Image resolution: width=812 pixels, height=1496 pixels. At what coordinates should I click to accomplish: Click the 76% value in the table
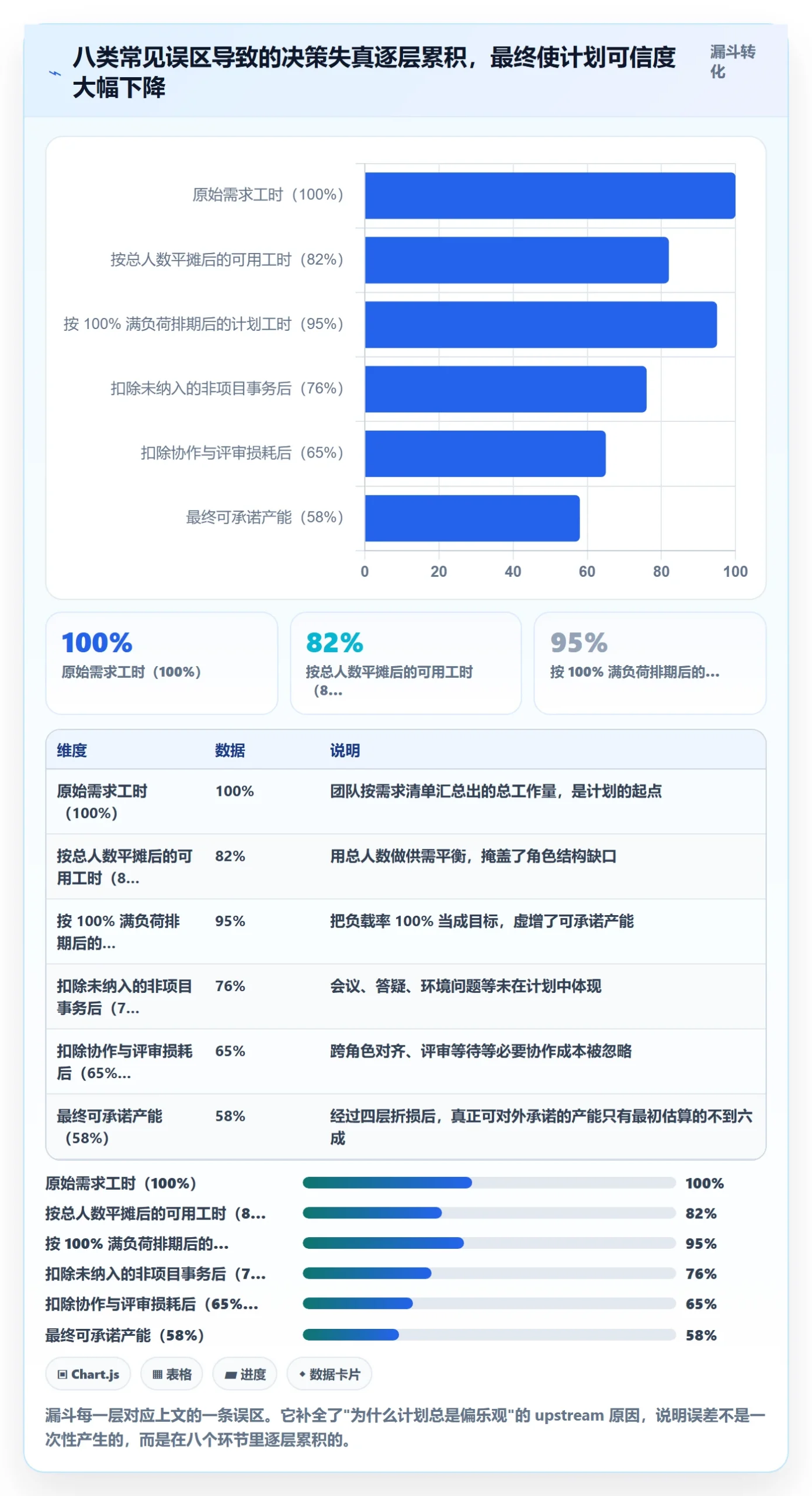pyautogui.click(x=230, y=986)
